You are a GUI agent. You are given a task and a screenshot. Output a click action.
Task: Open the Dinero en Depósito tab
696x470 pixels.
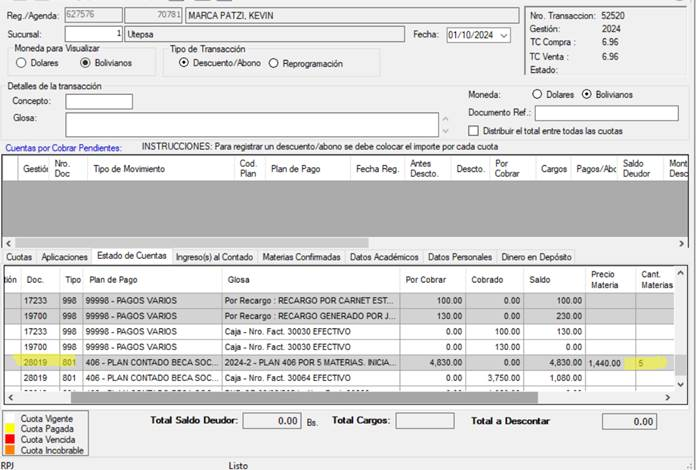[x=537, y=257]
